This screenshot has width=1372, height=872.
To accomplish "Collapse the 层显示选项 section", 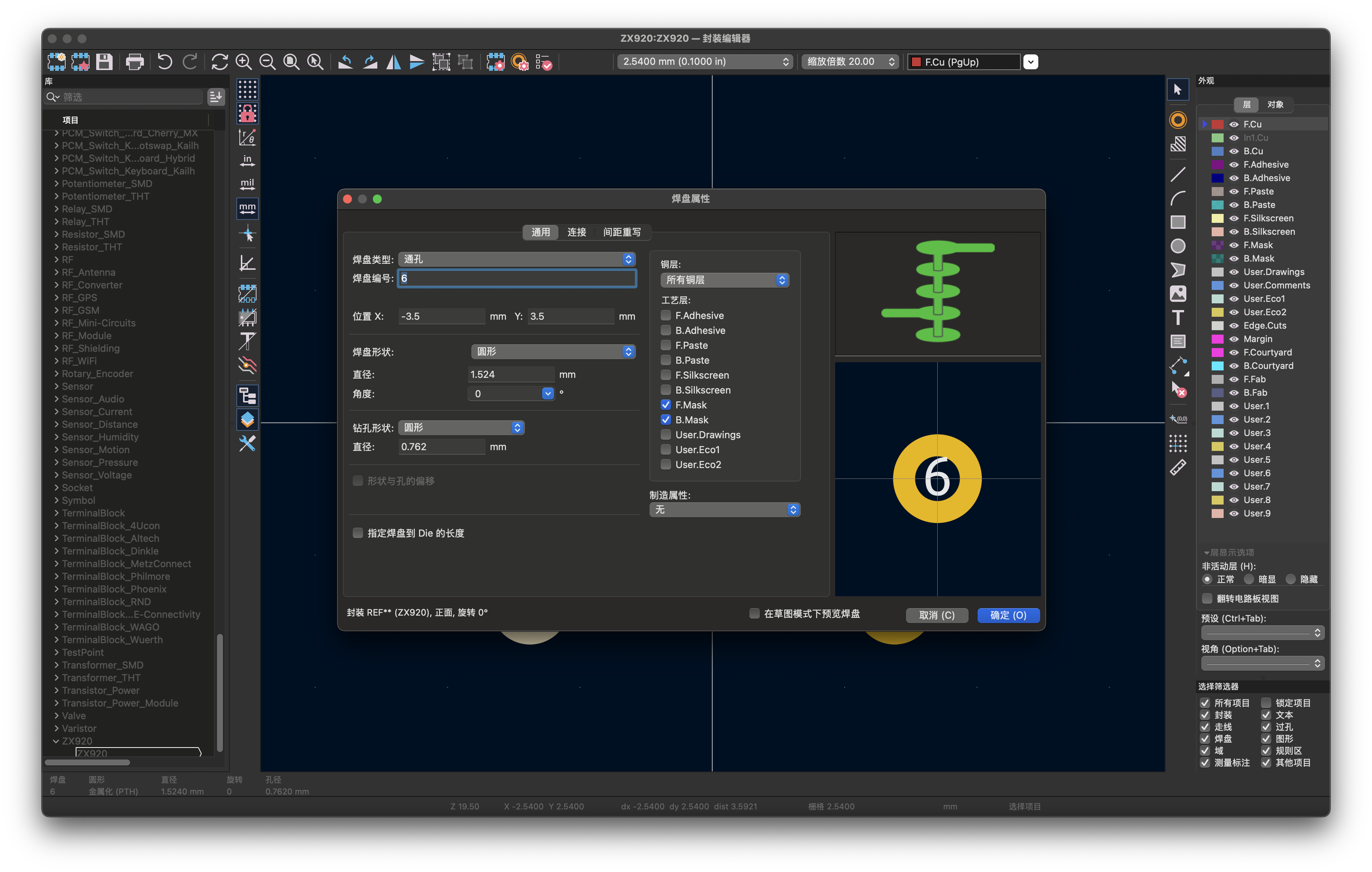I will tap(1206, 553).
